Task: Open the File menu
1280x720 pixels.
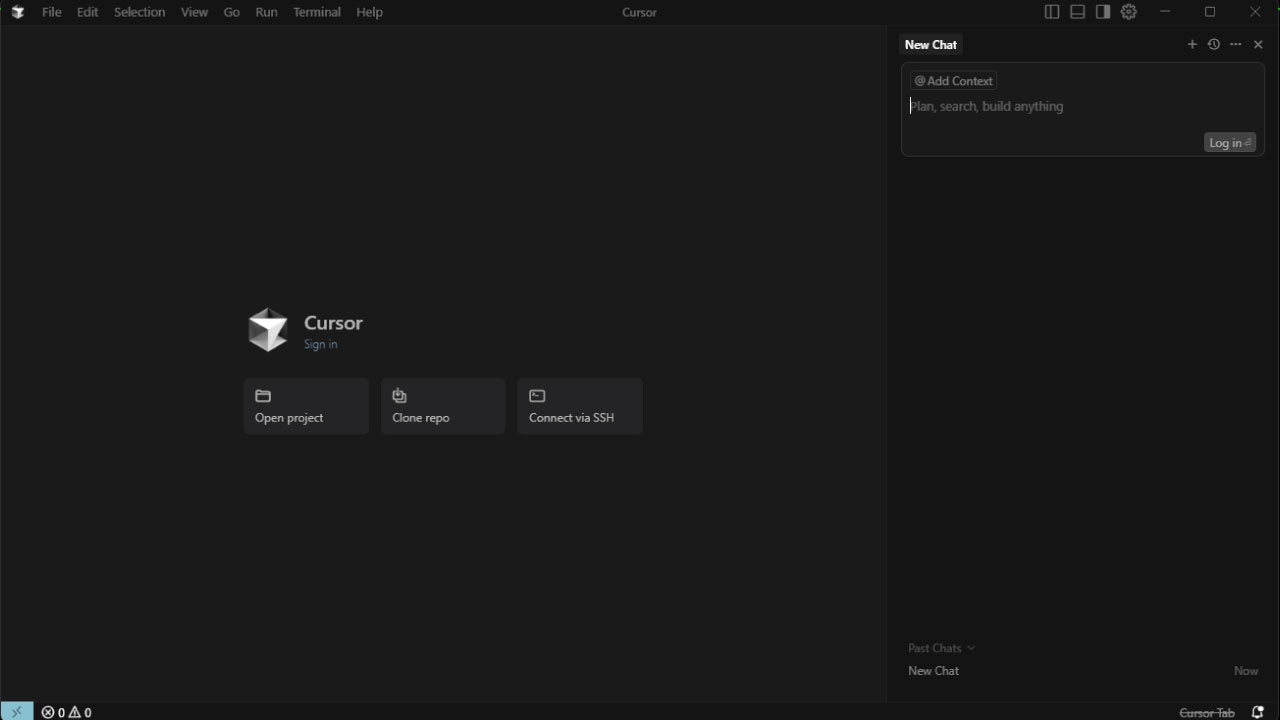Action: pos(51,12)
